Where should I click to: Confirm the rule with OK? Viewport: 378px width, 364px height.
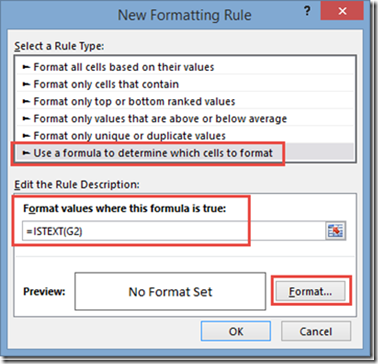[236, 332]
